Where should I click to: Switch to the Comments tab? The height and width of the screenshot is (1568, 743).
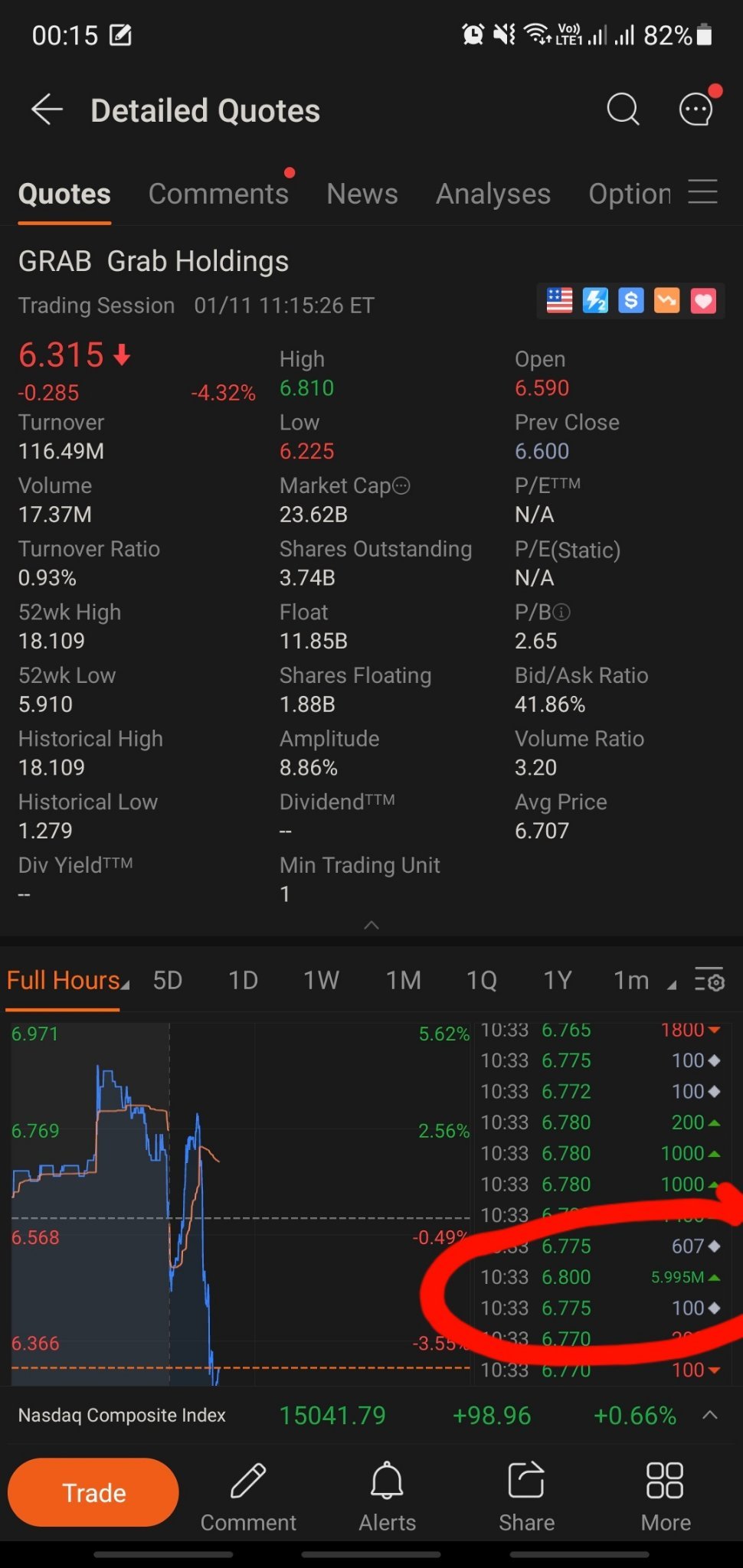pyautogui.click(x=218, y=194)
